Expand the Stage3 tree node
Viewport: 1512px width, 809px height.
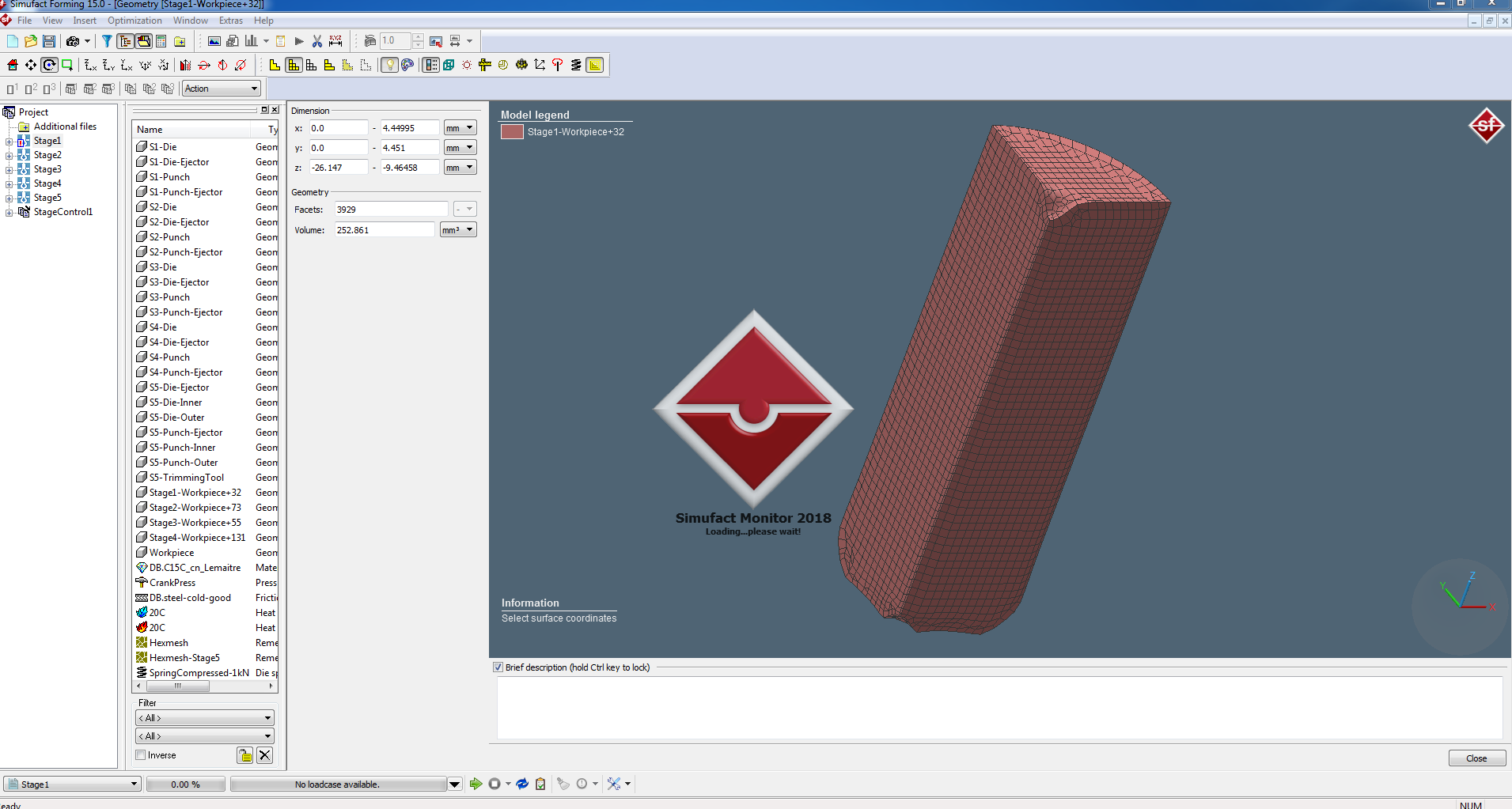[x=9, y=170]
